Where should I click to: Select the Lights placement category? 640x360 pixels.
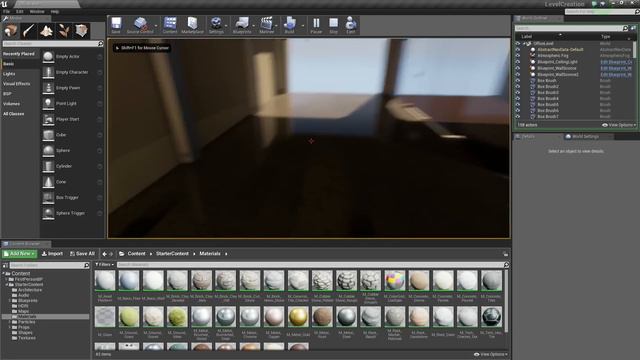click(x=9, y=74)
